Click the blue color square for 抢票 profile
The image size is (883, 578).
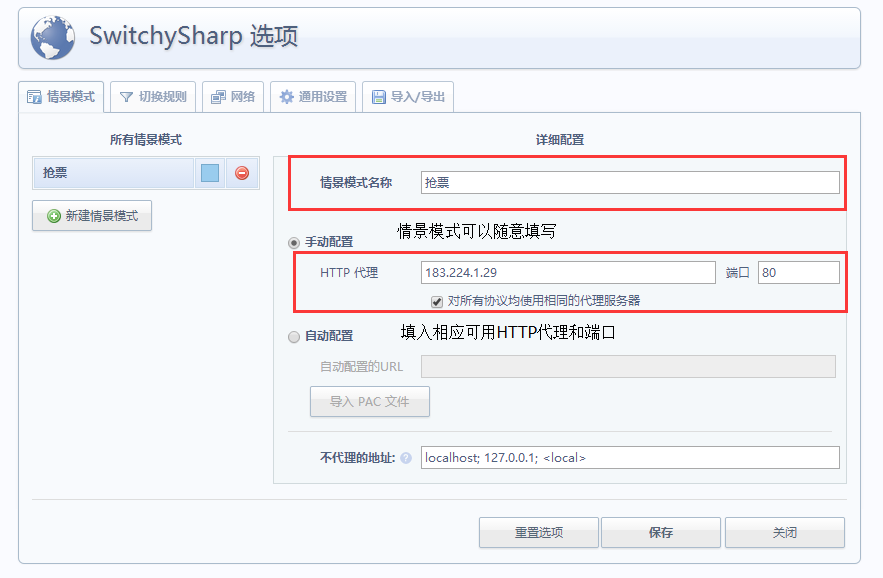(210, 173)
